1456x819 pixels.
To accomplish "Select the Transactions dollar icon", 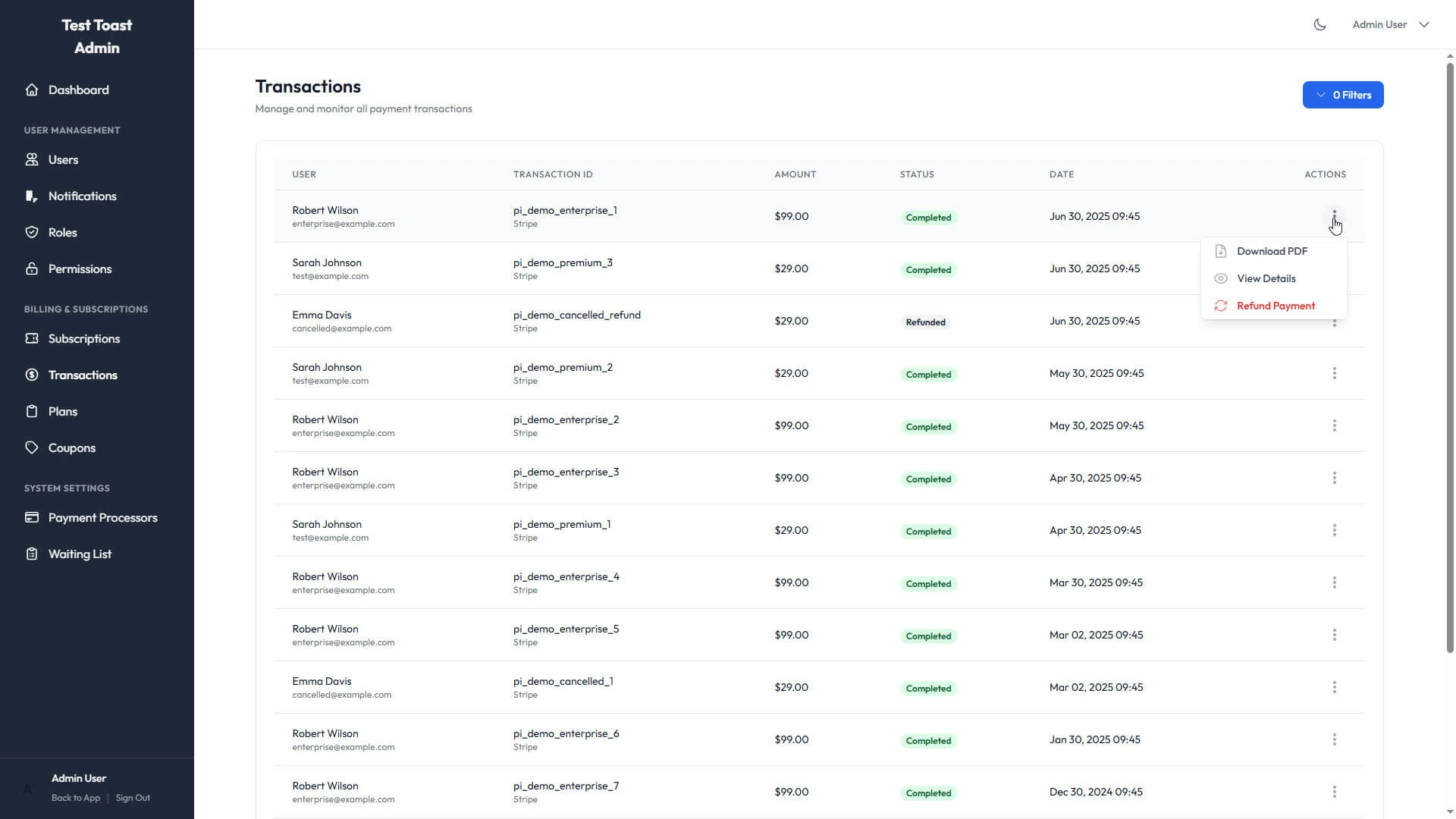I will 32,375.
